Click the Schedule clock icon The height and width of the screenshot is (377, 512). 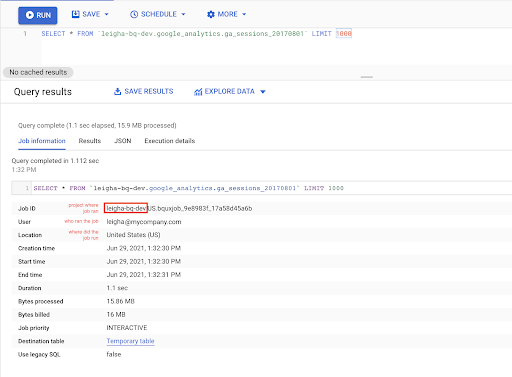click(x=134, y=14)
